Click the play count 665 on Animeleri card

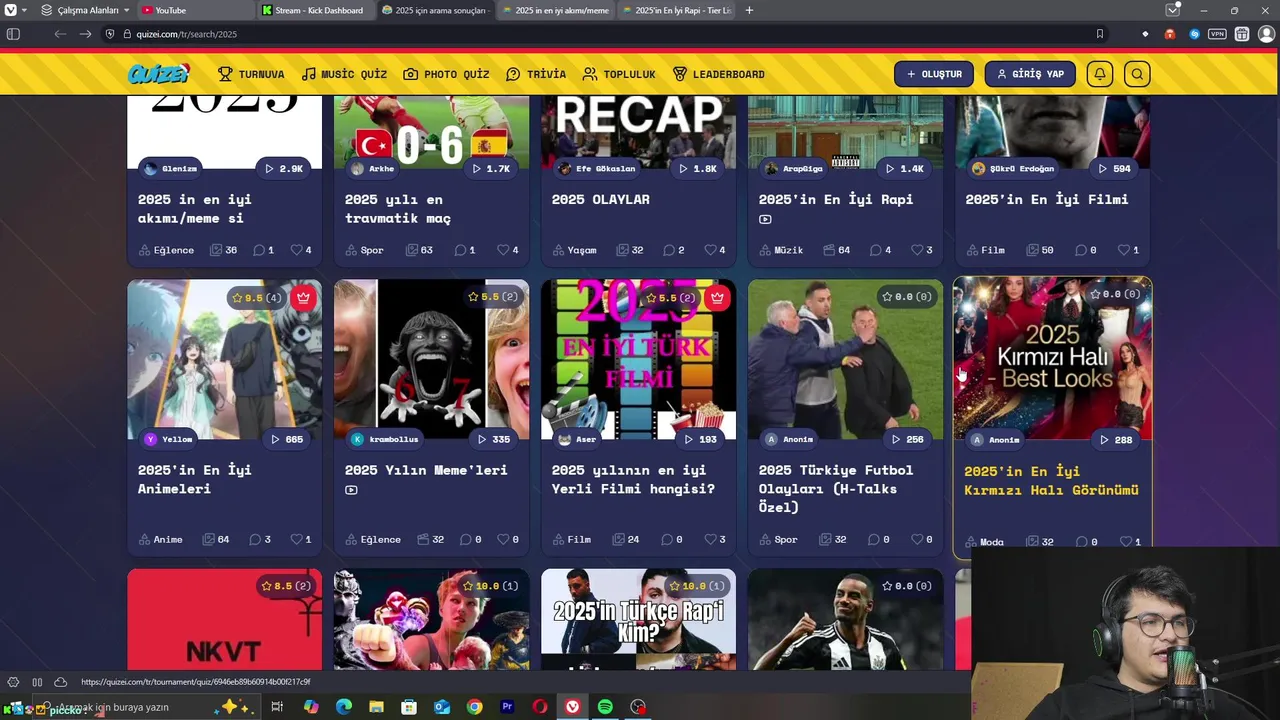click(287, 439)
